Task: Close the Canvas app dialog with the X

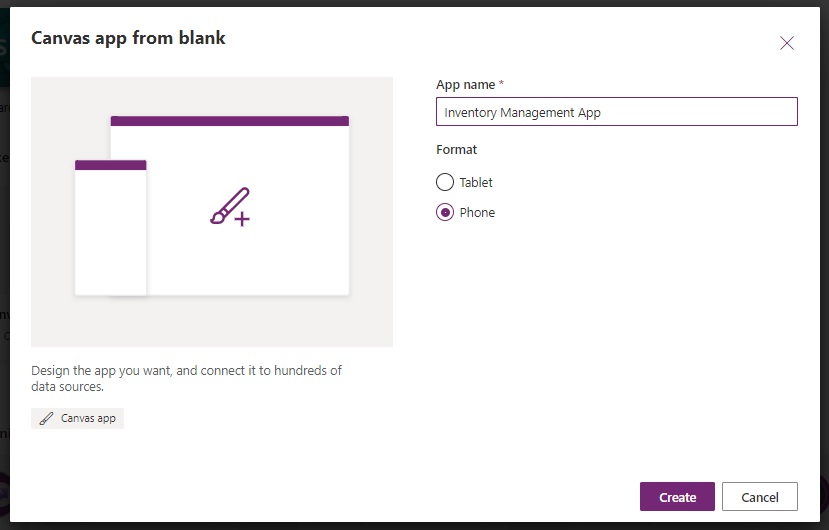Action: [787, 43]
